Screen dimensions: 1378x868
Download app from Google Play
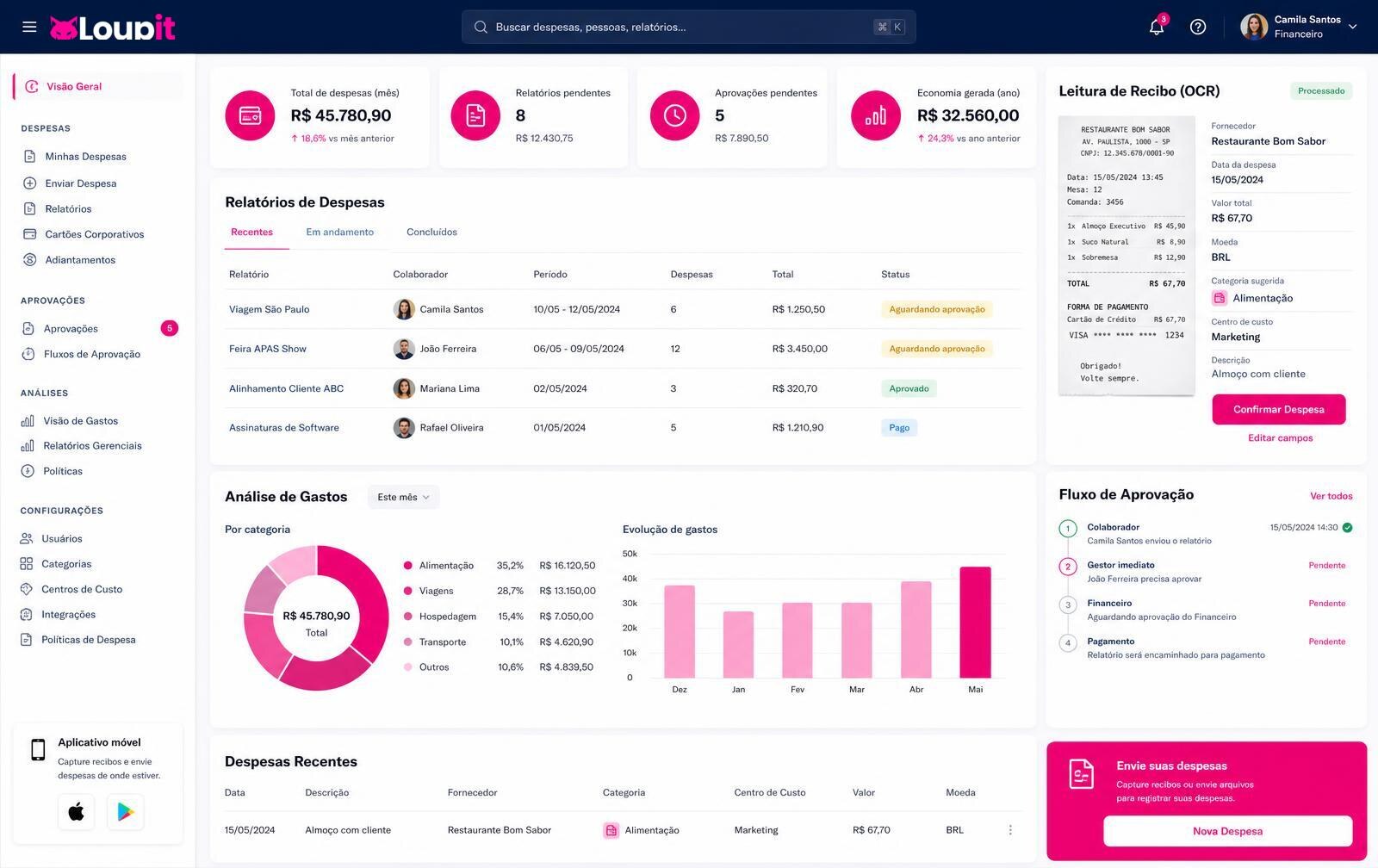click(126, 812)
